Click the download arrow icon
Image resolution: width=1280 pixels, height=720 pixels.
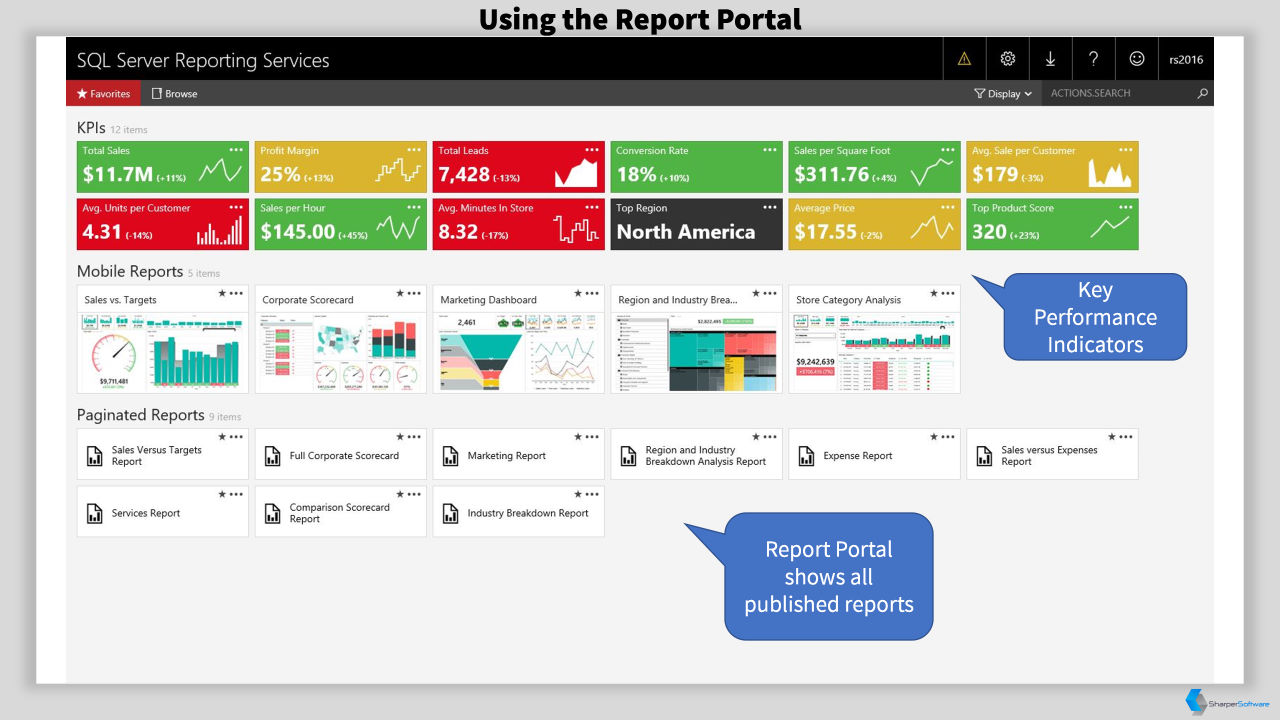pos(1051,59)
